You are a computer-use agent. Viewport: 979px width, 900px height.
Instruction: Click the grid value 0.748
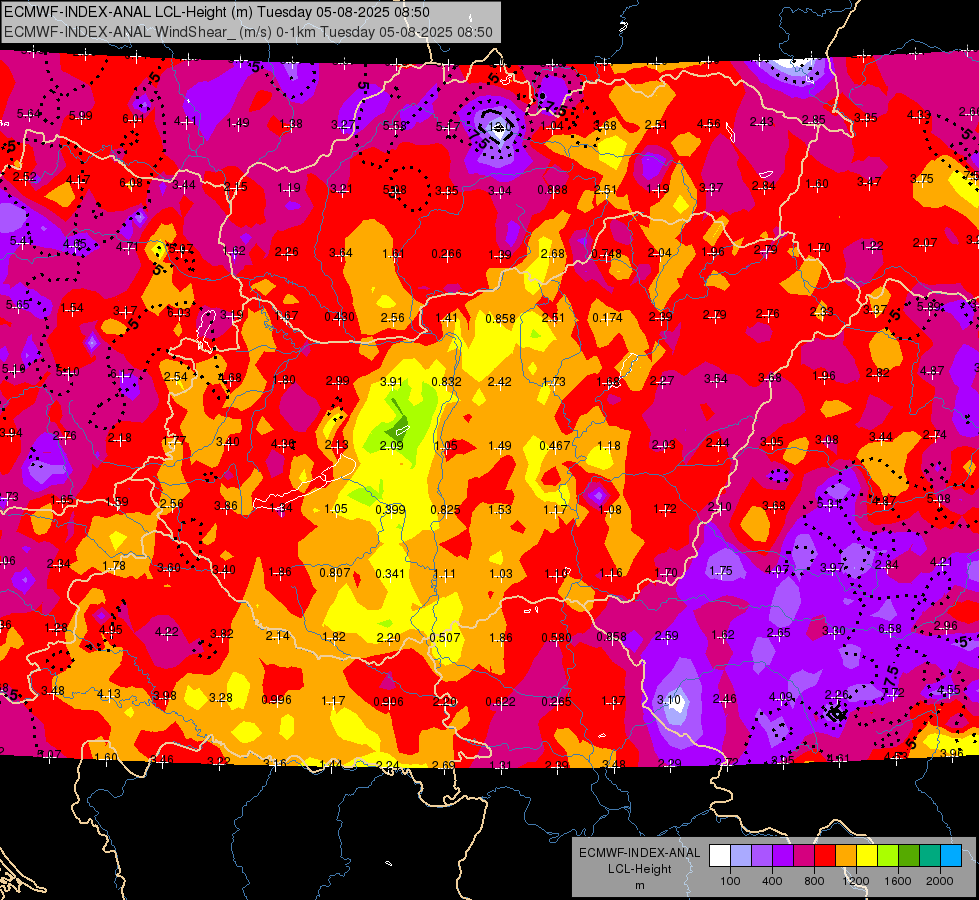(x=606, y=254)
